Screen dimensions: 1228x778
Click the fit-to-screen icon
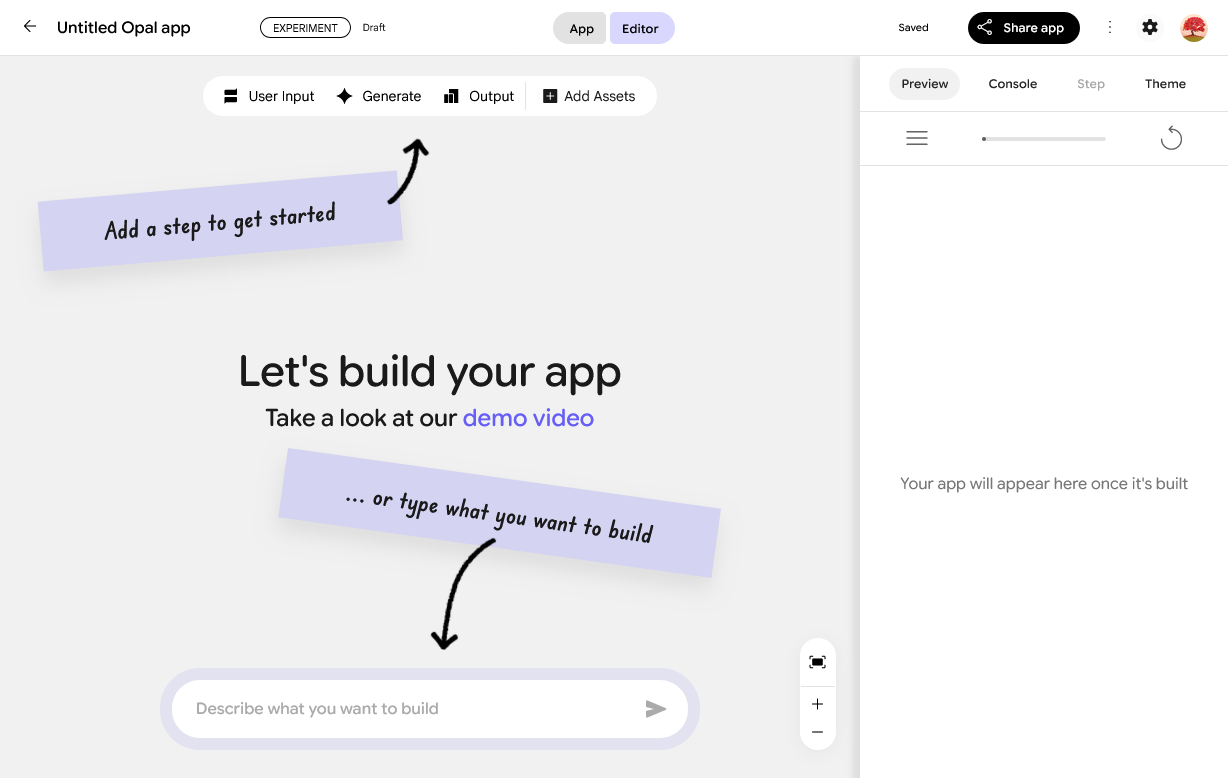point(817,662)
